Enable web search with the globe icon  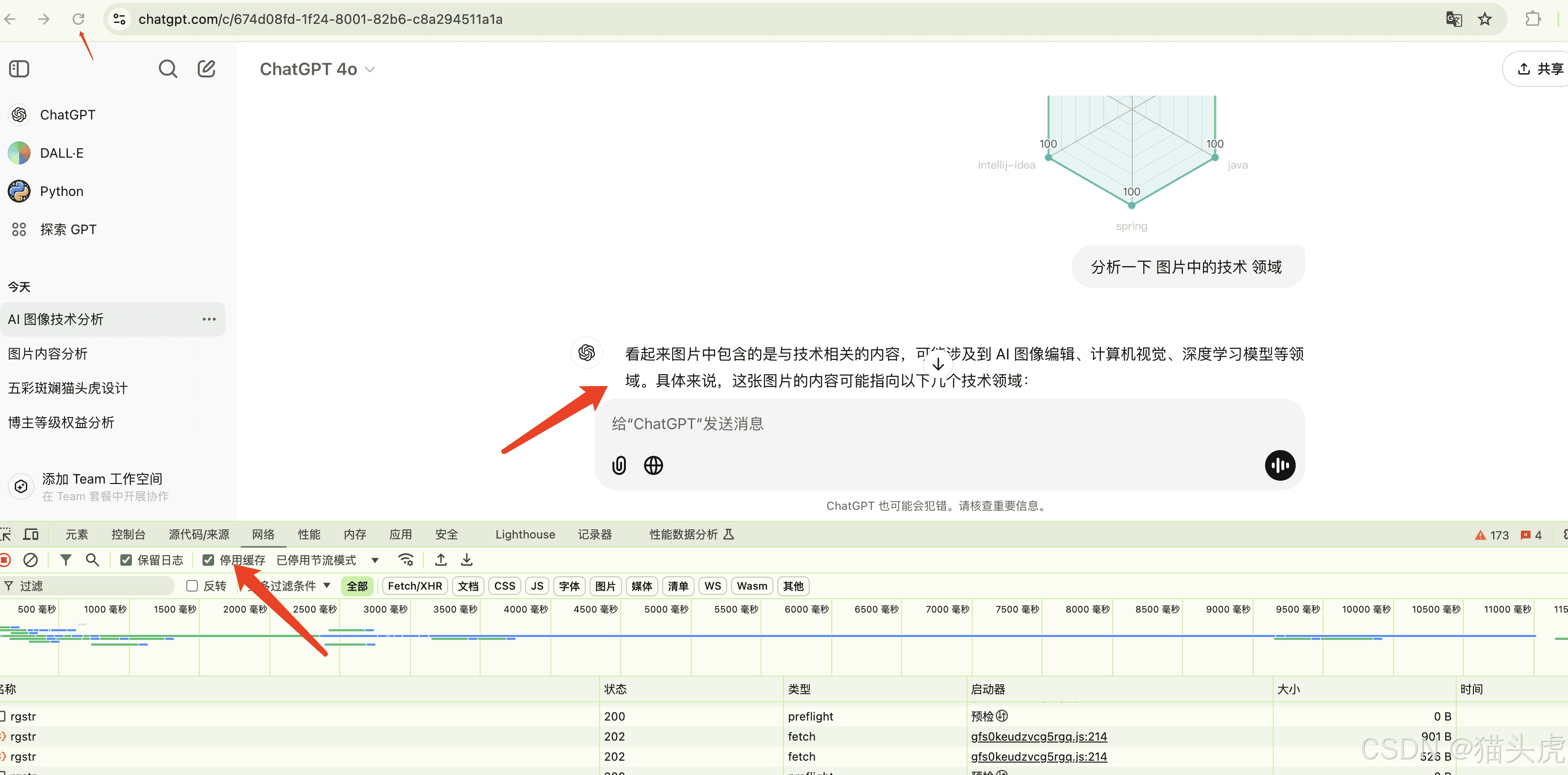point(653,465)
